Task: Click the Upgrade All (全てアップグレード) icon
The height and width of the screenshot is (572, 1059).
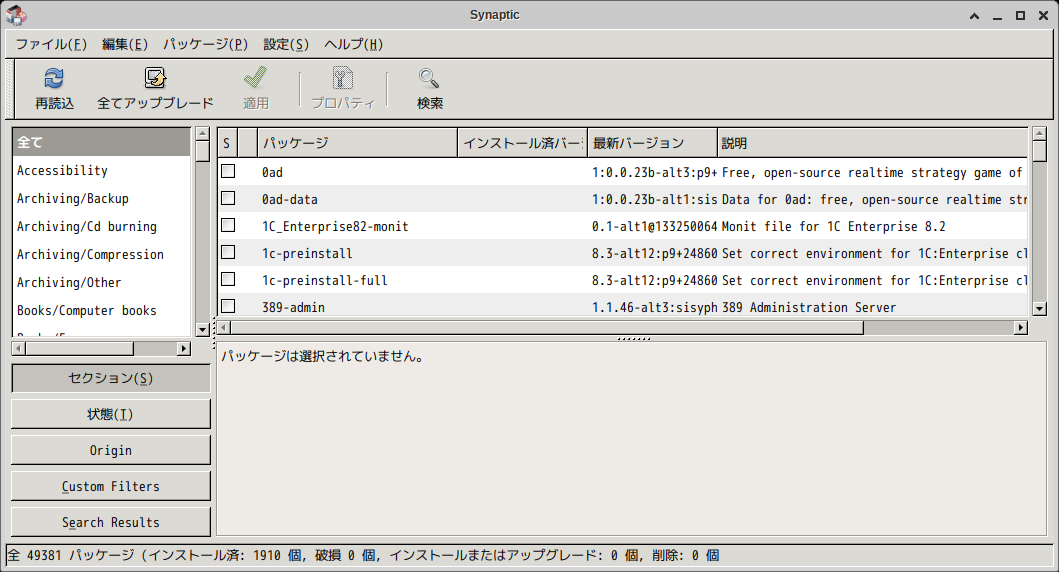Action: click(155, 78)
